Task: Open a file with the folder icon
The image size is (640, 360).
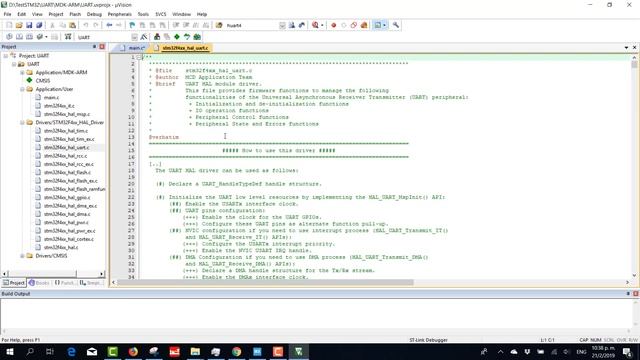Action: [x=19, y=25]
